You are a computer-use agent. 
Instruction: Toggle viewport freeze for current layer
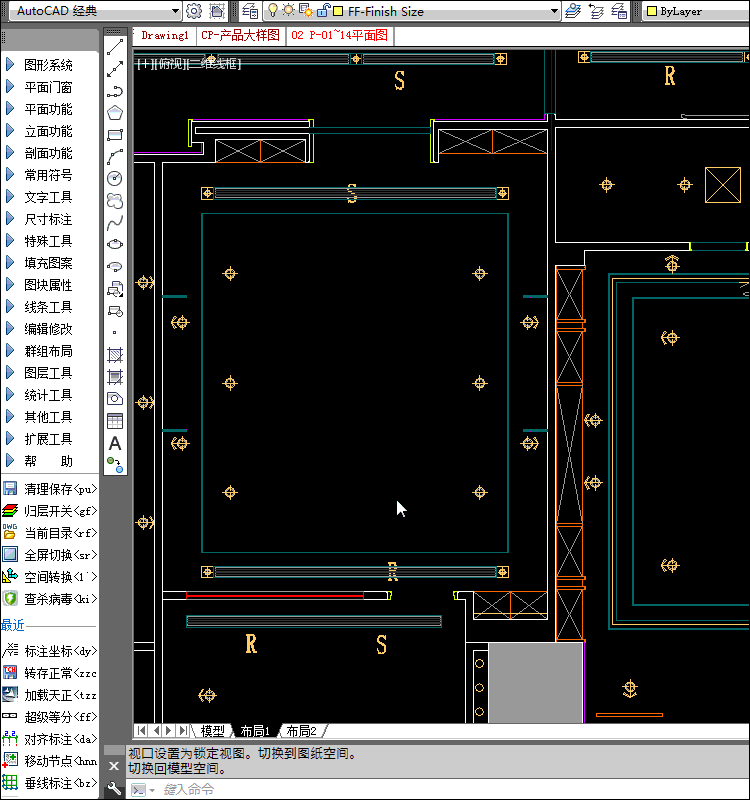[306, 10]
